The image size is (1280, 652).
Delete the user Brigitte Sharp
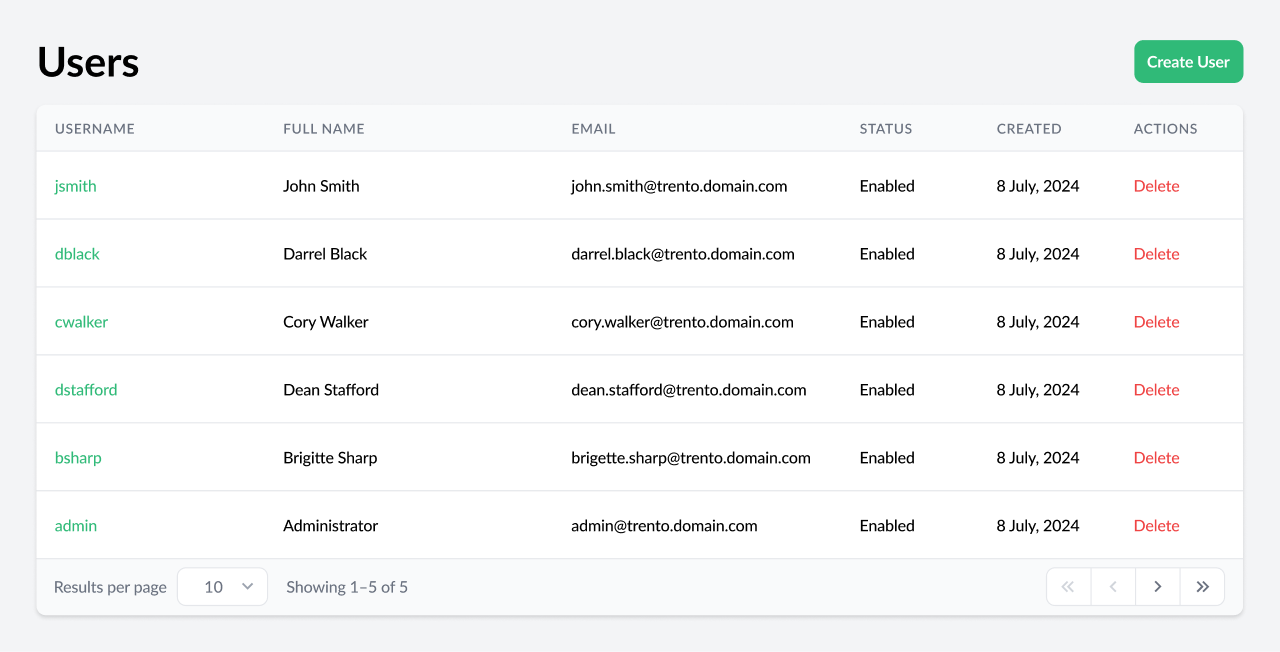point(1157,458)
